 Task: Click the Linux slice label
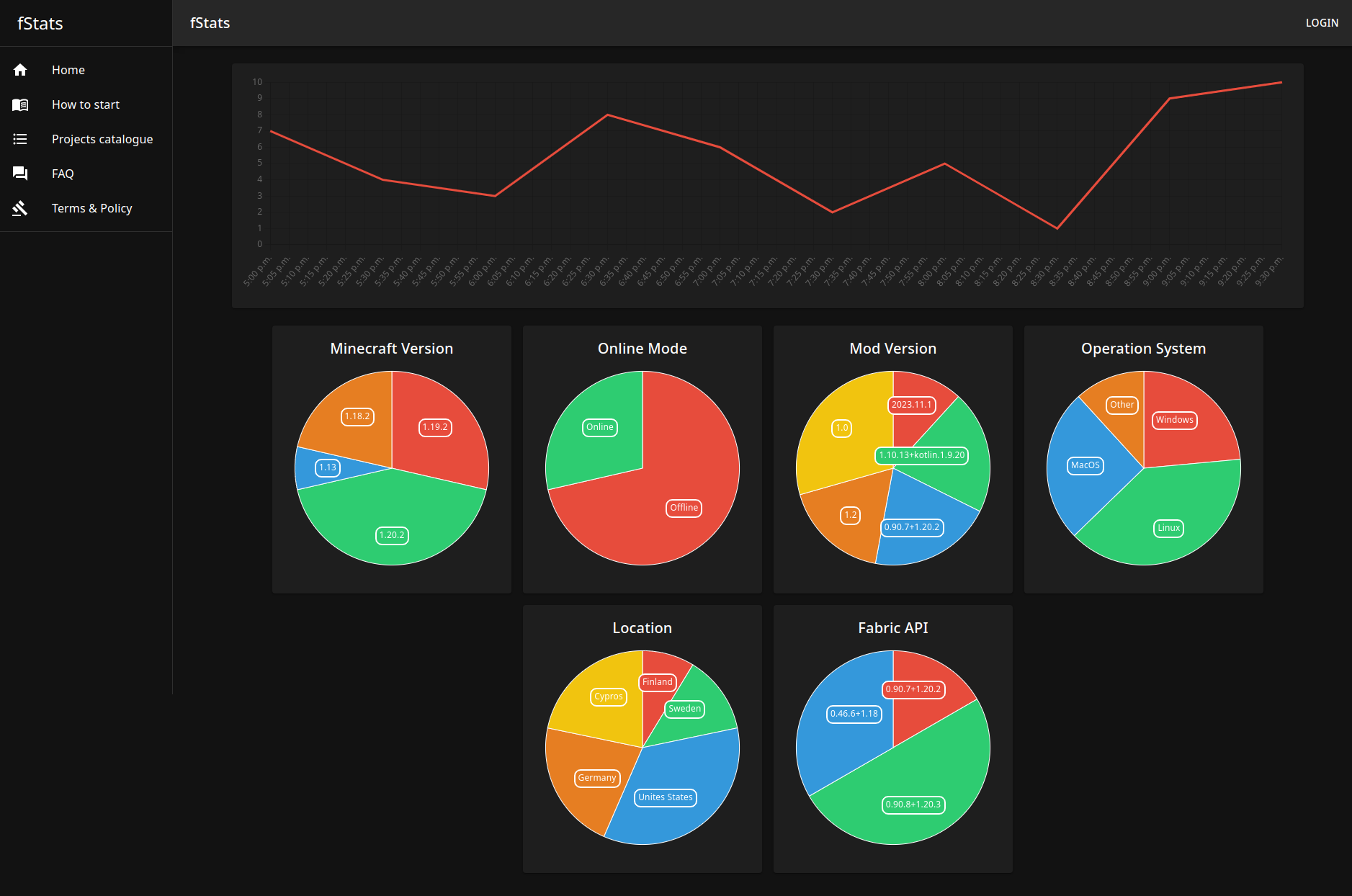tap(1168, 528)
